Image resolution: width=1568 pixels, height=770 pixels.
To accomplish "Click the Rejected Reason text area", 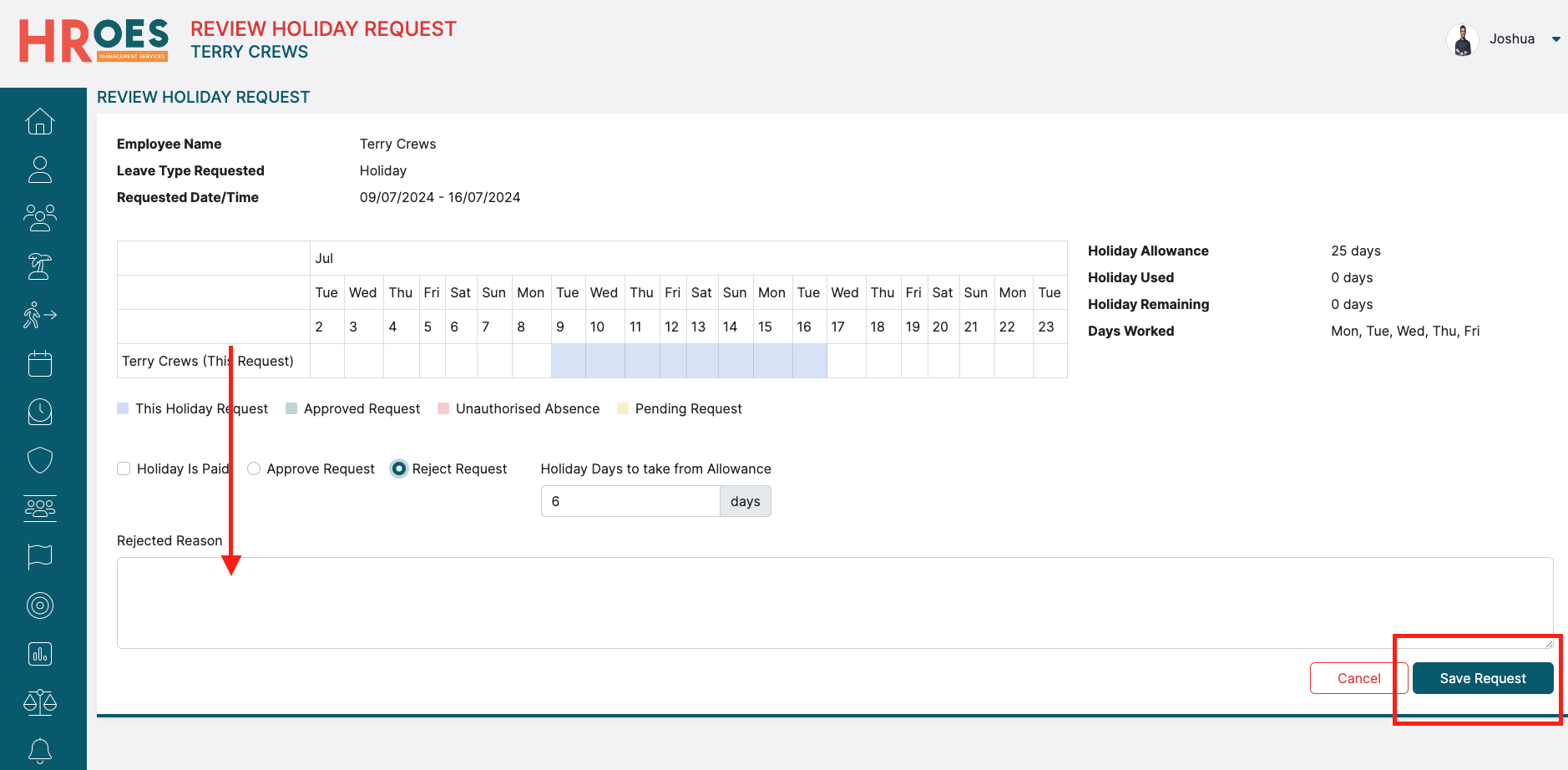I will tap(834, 602).
